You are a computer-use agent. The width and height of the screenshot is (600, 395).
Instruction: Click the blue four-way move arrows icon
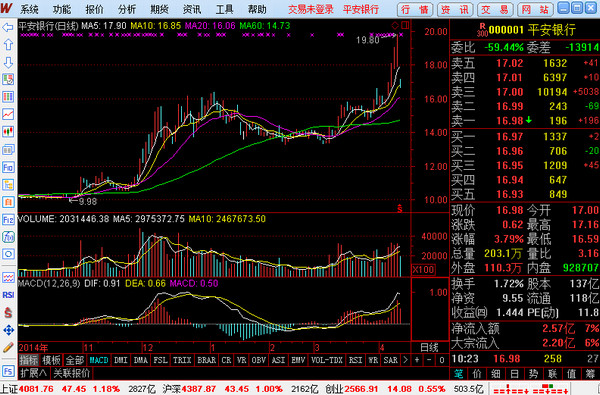tap(8, 330)
